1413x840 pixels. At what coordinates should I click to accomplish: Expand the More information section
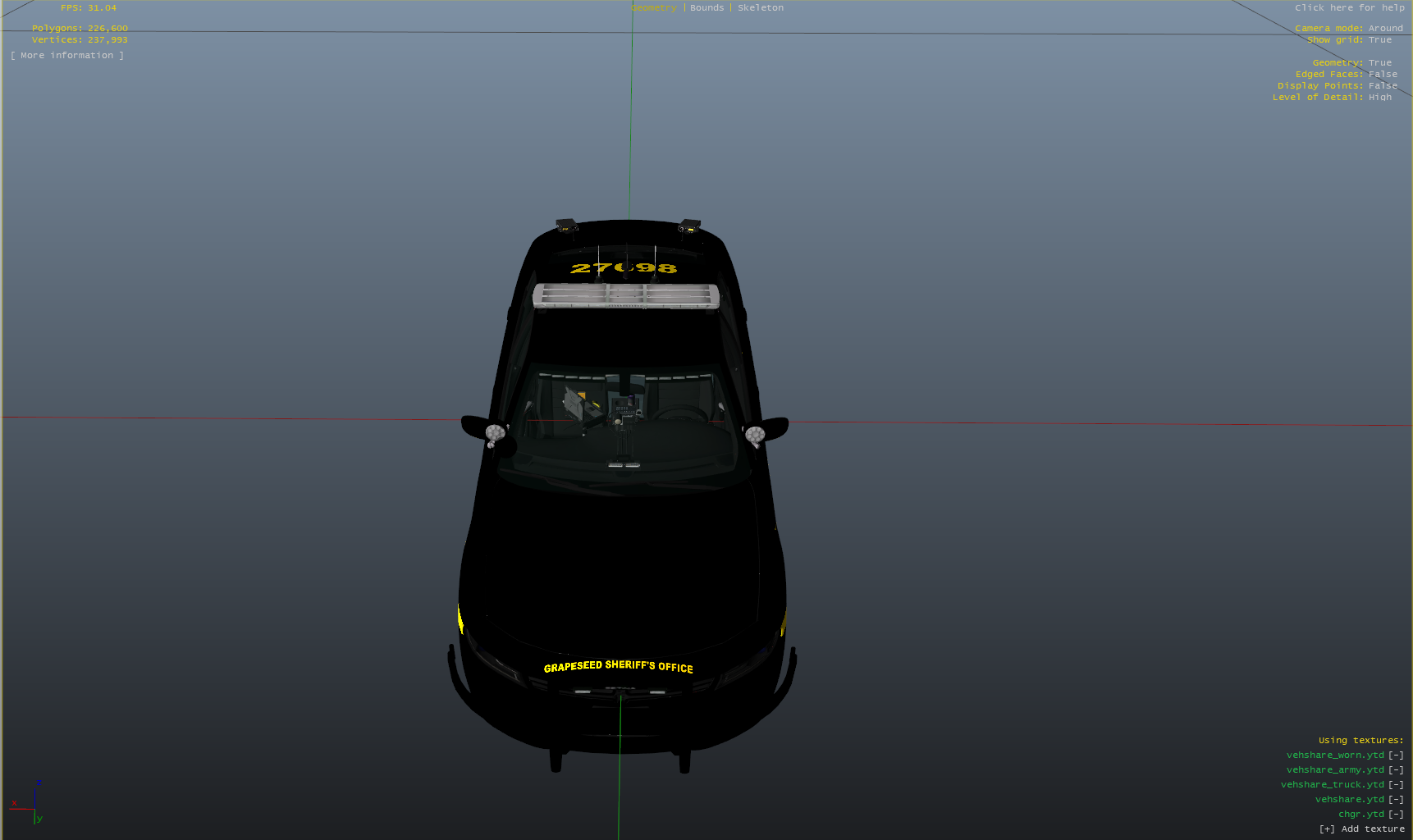(x=67, y=56)
